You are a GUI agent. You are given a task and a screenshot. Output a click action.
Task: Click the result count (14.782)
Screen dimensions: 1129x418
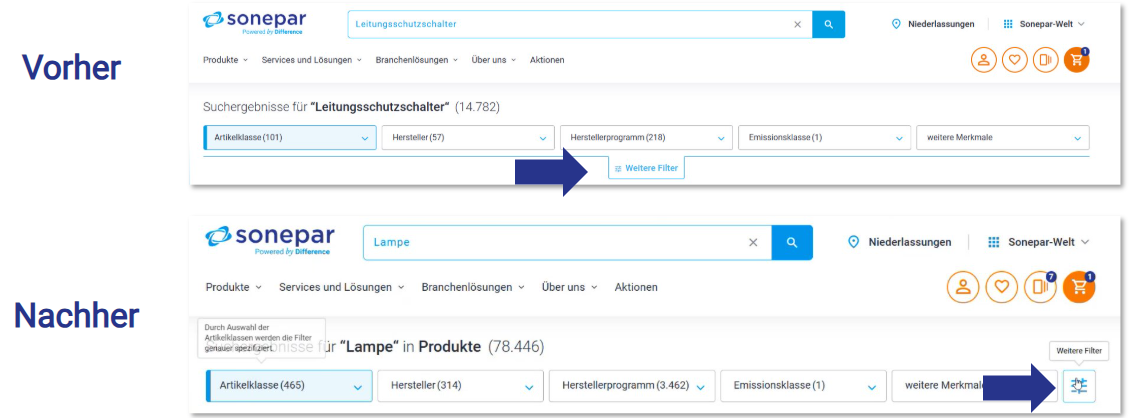point(478,107)
